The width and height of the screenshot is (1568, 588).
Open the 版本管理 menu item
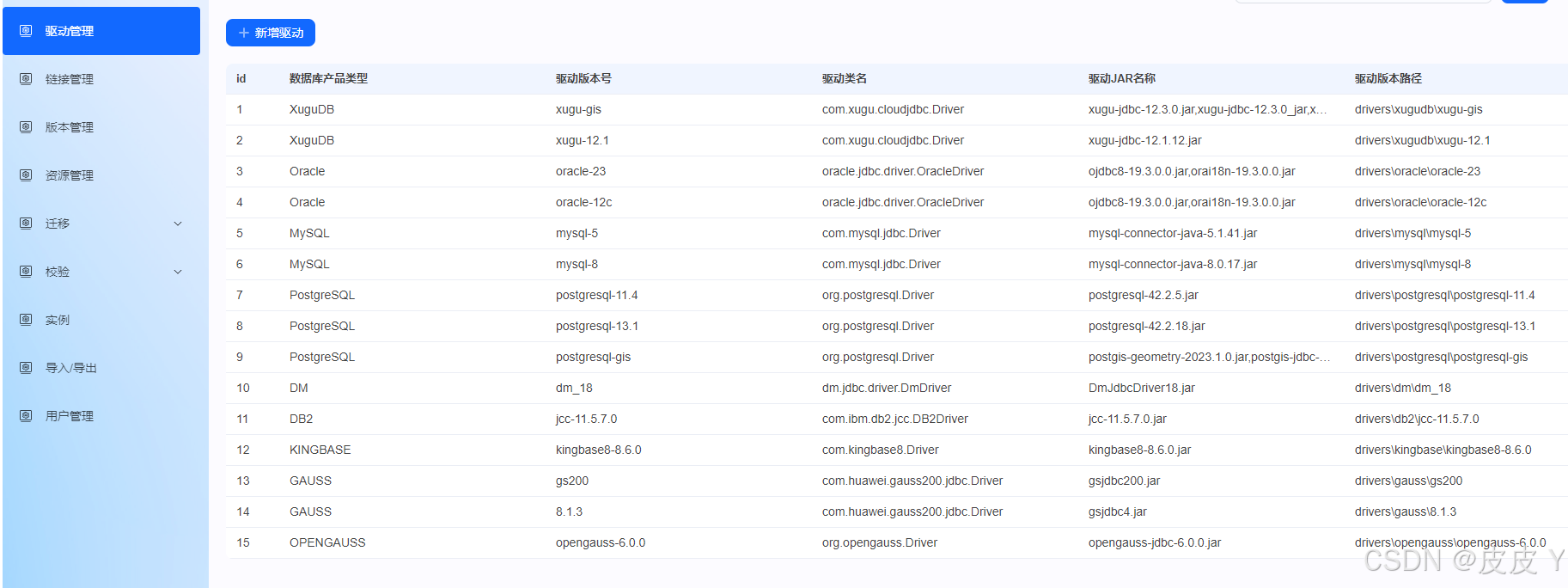pyautogui.click(x=101, y=127)
